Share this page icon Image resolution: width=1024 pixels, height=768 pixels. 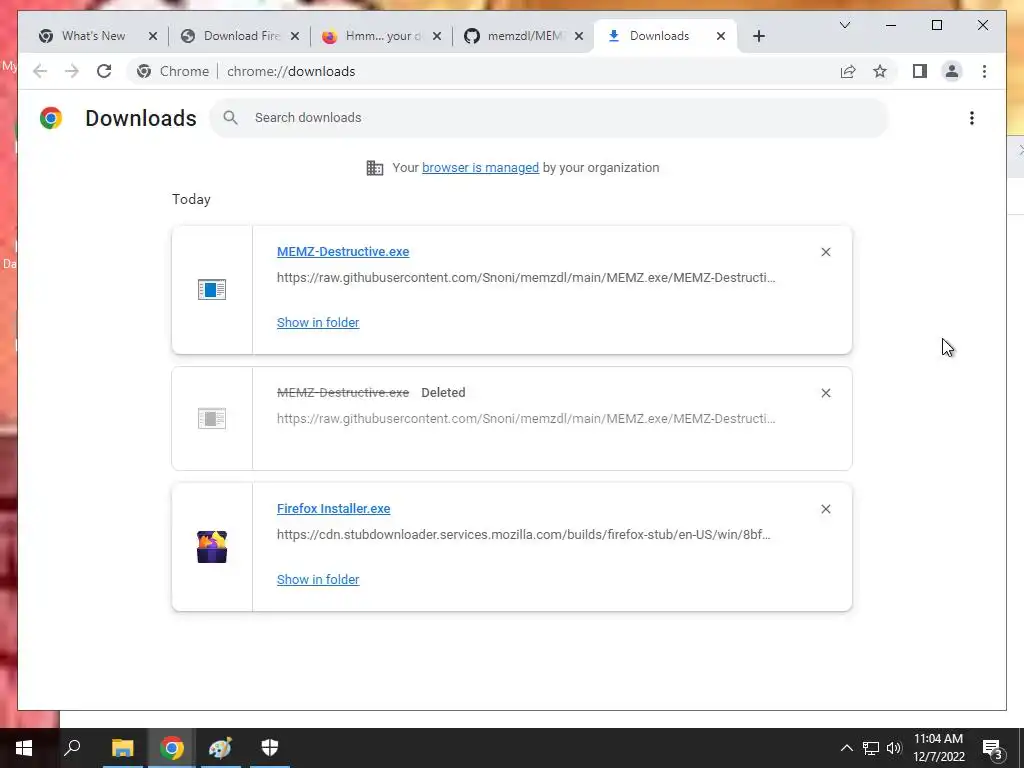(x=848, y=71)
